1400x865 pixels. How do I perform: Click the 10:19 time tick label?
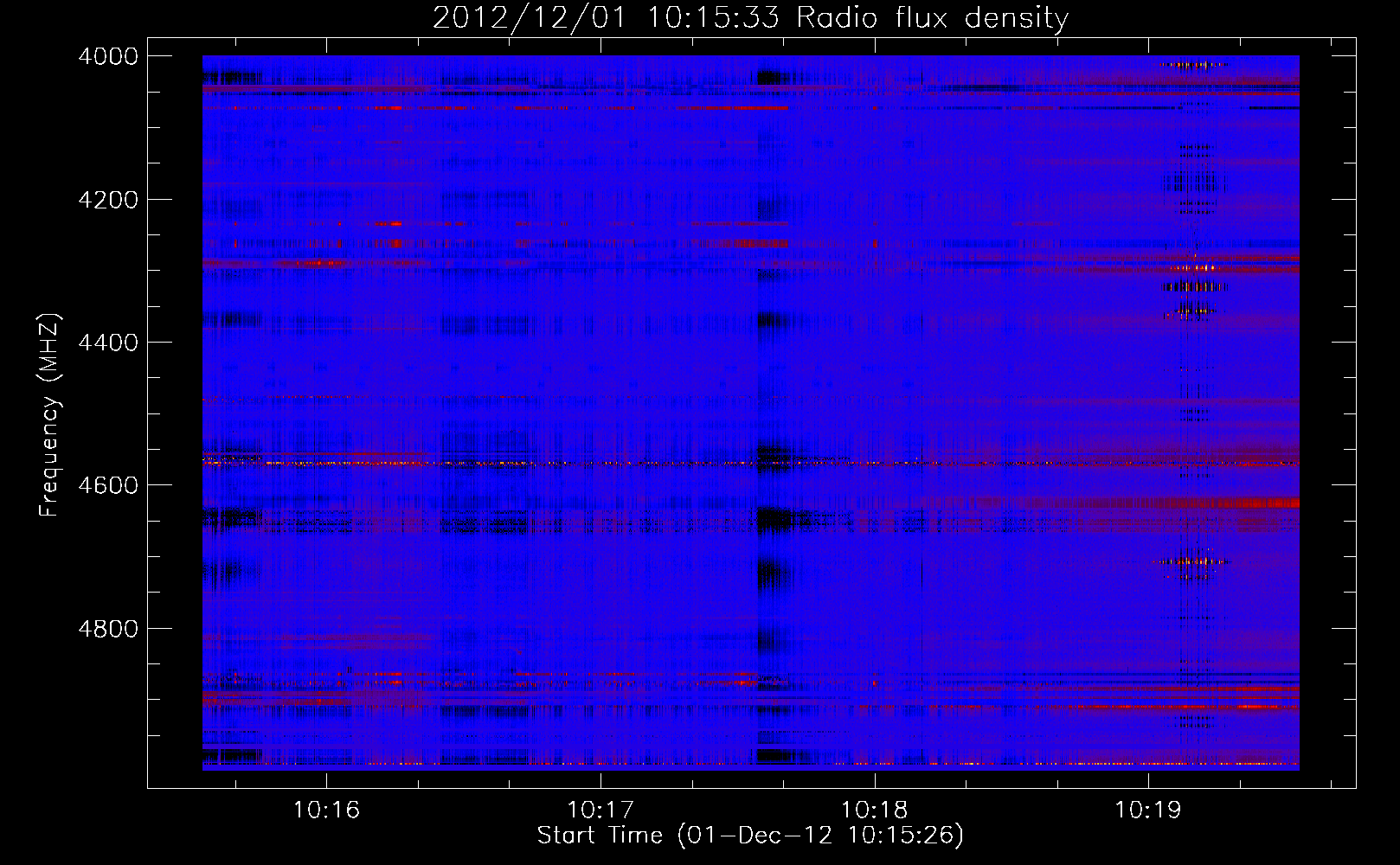(x=1148, y=810)
